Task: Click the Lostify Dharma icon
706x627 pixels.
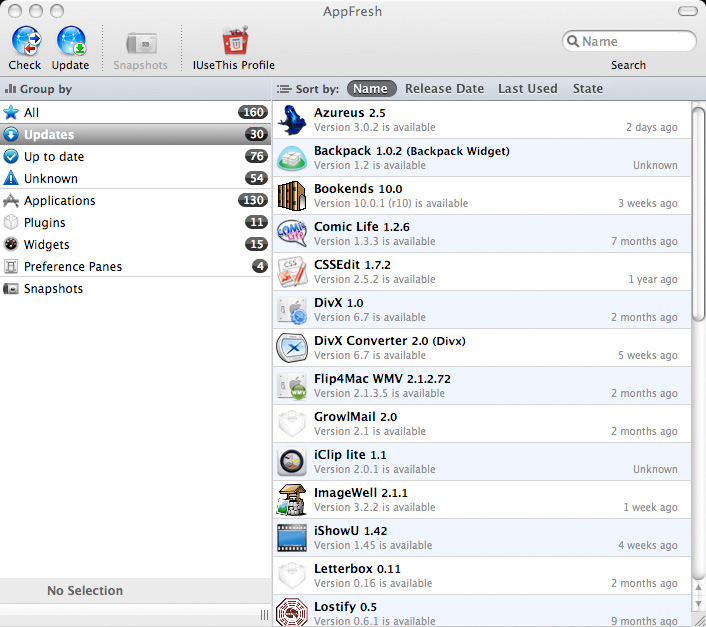Action: click(292, 612)
